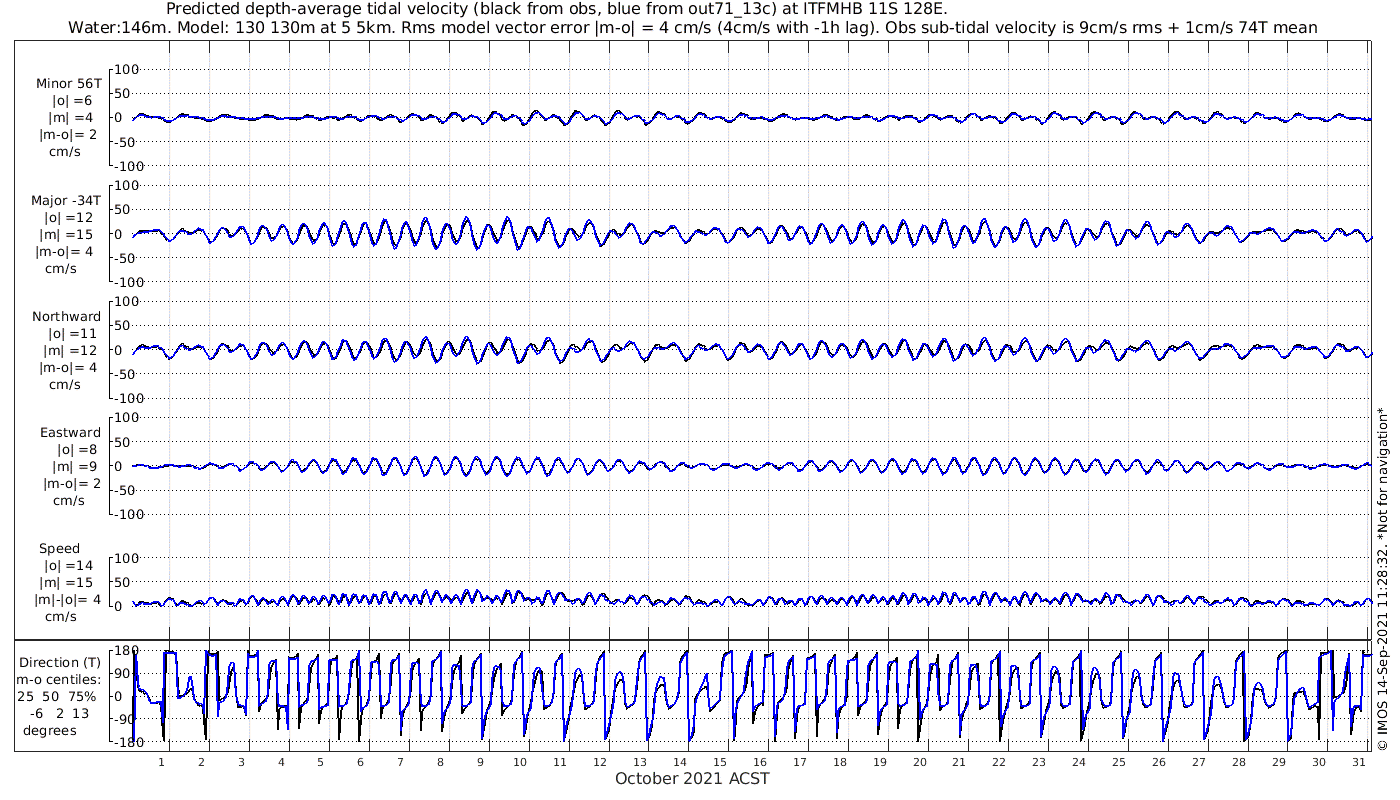Click the 'cm/s' unit under the Major label

[x=60, y=268]
